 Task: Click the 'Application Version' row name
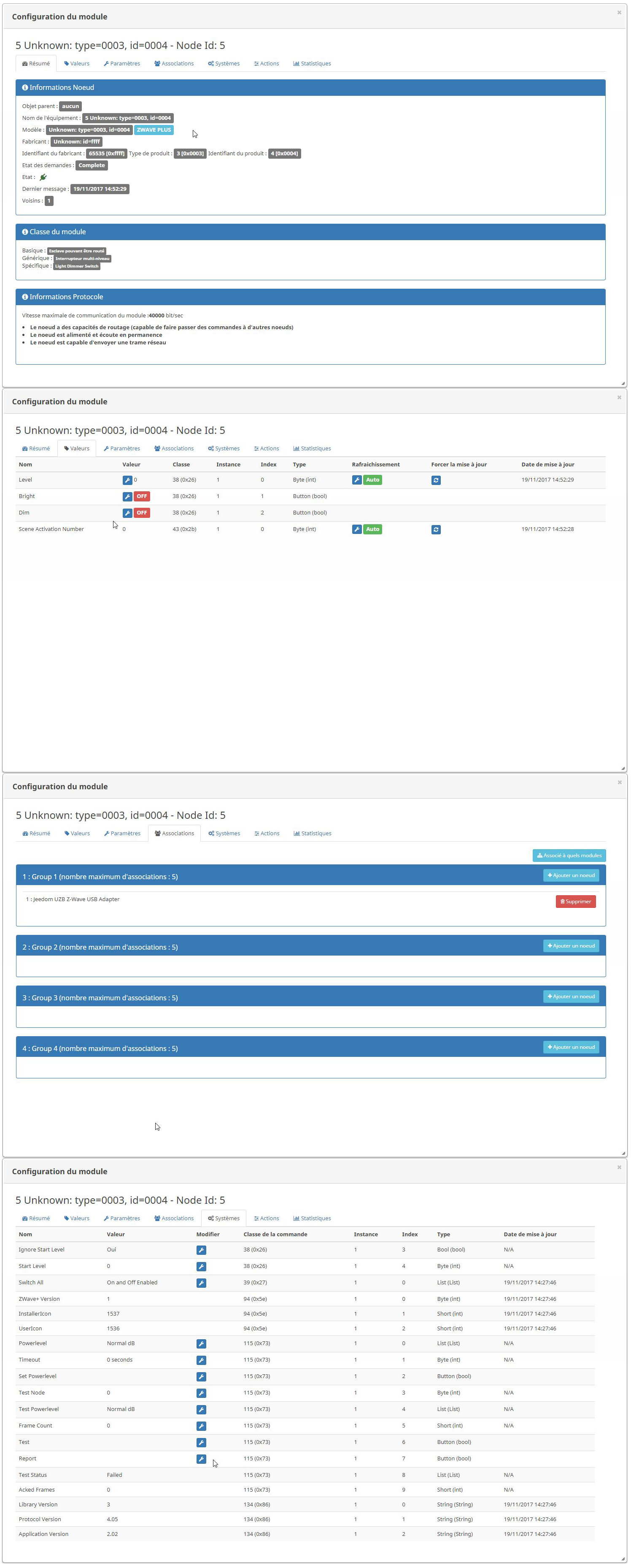click(x=43, y=1534)
